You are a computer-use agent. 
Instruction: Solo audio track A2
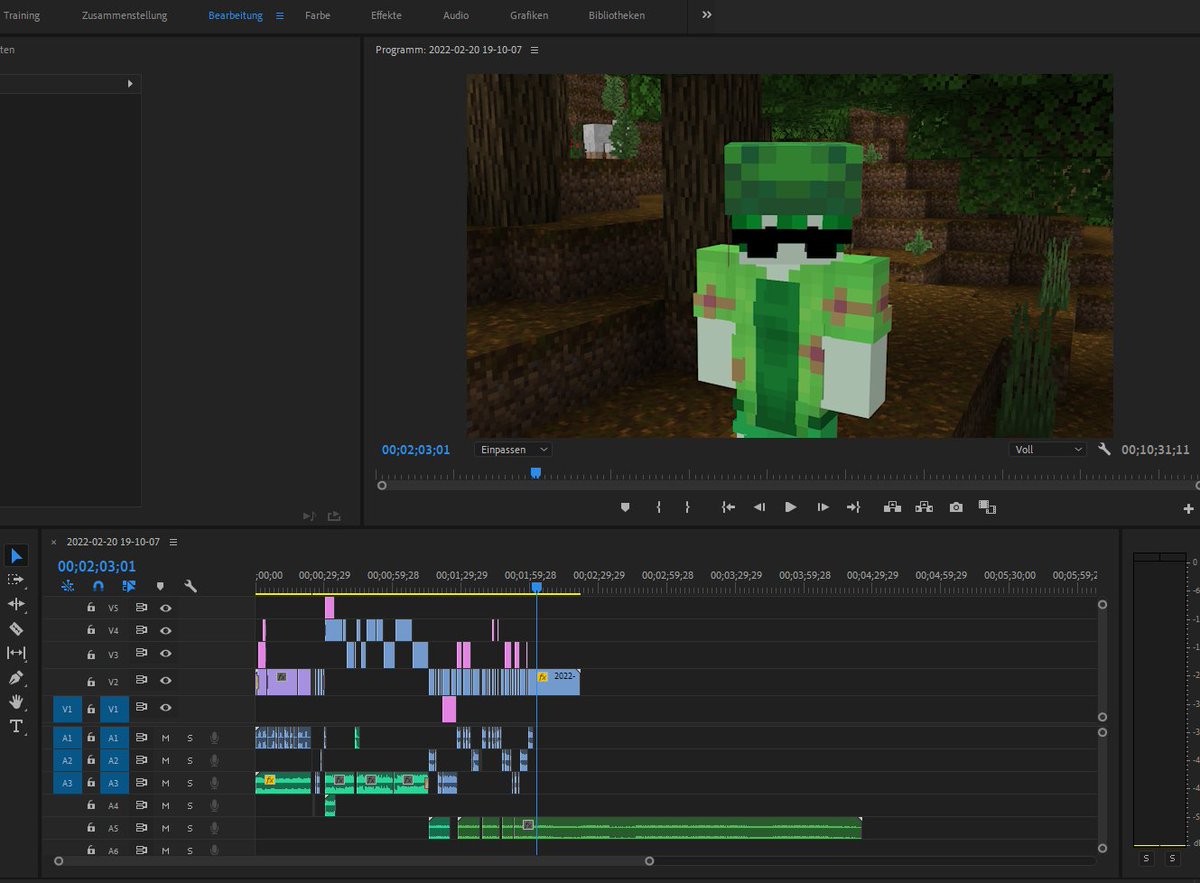[x=190, y=760]
